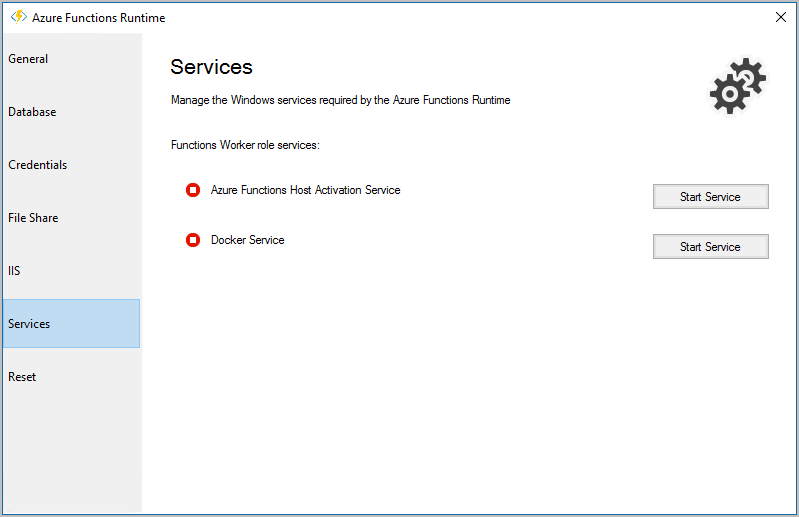Click the 'Functions Worker role services:' text
Viewport: 799px width, 517px height.
tap(245, 145)
